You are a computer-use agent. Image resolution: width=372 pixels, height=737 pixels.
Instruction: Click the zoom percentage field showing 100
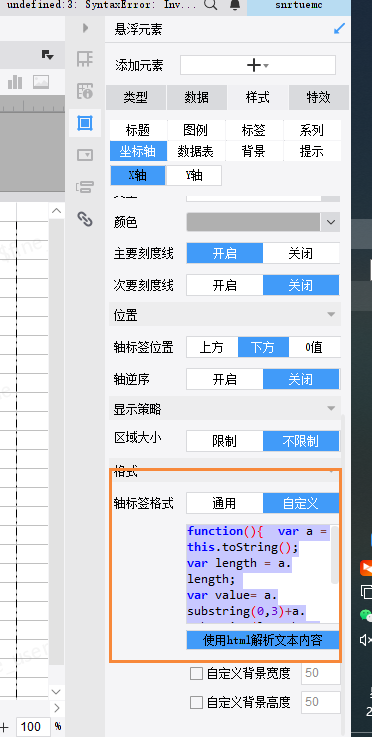point(32,727)
